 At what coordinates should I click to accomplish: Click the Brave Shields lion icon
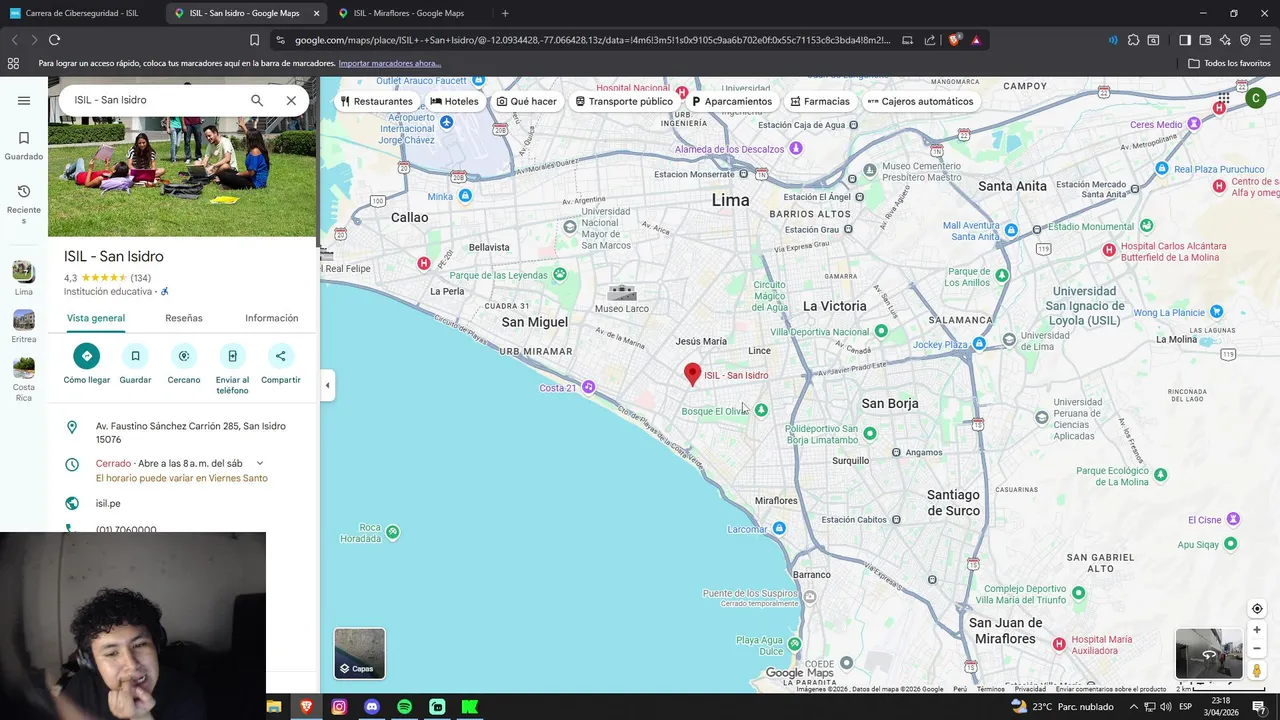(x=954, y=40)
